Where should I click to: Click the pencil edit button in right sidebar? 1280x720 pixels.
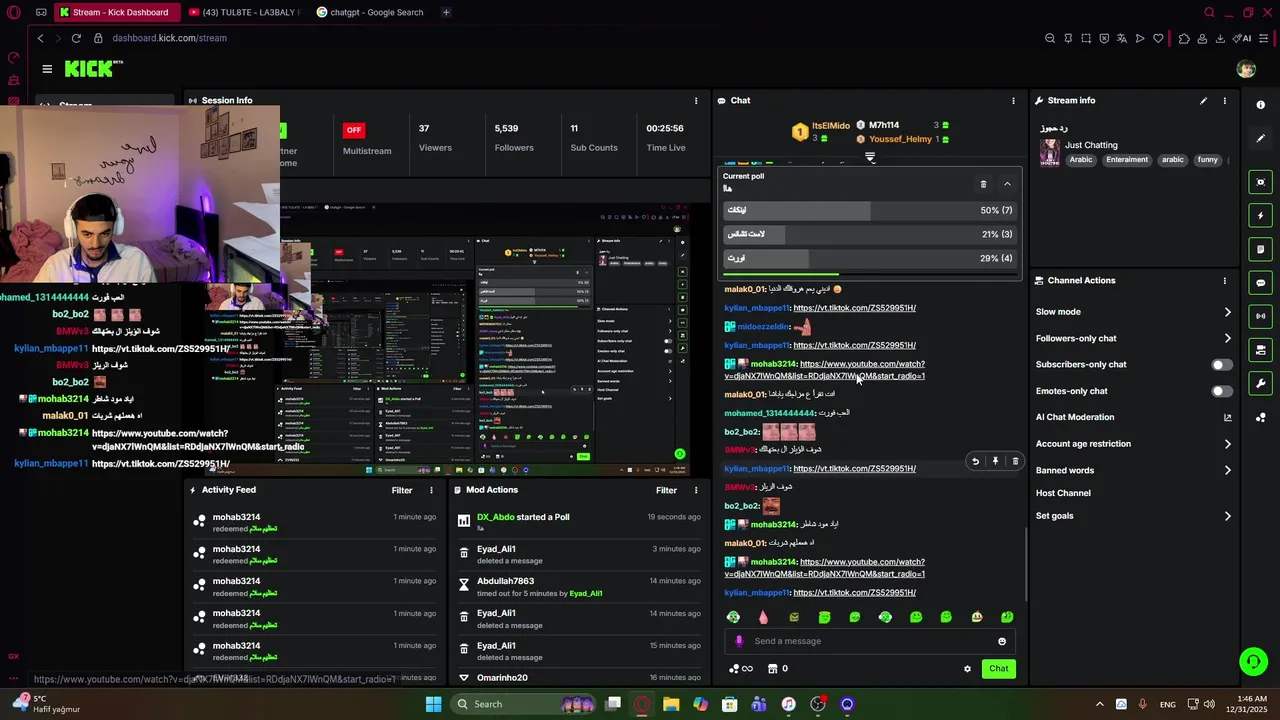pyautogui.click(x=1260, y=138)
